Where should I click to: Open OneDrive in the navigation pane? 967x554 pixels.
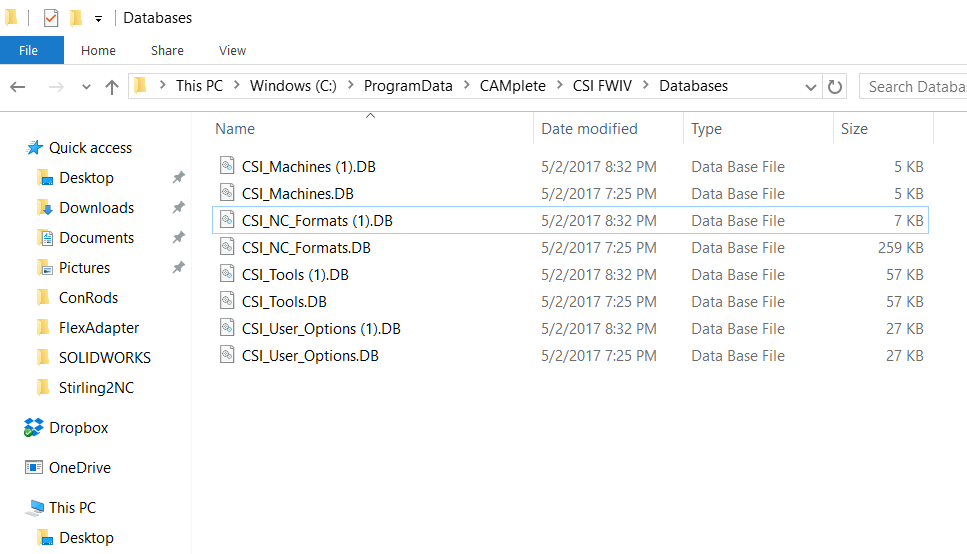80,468
